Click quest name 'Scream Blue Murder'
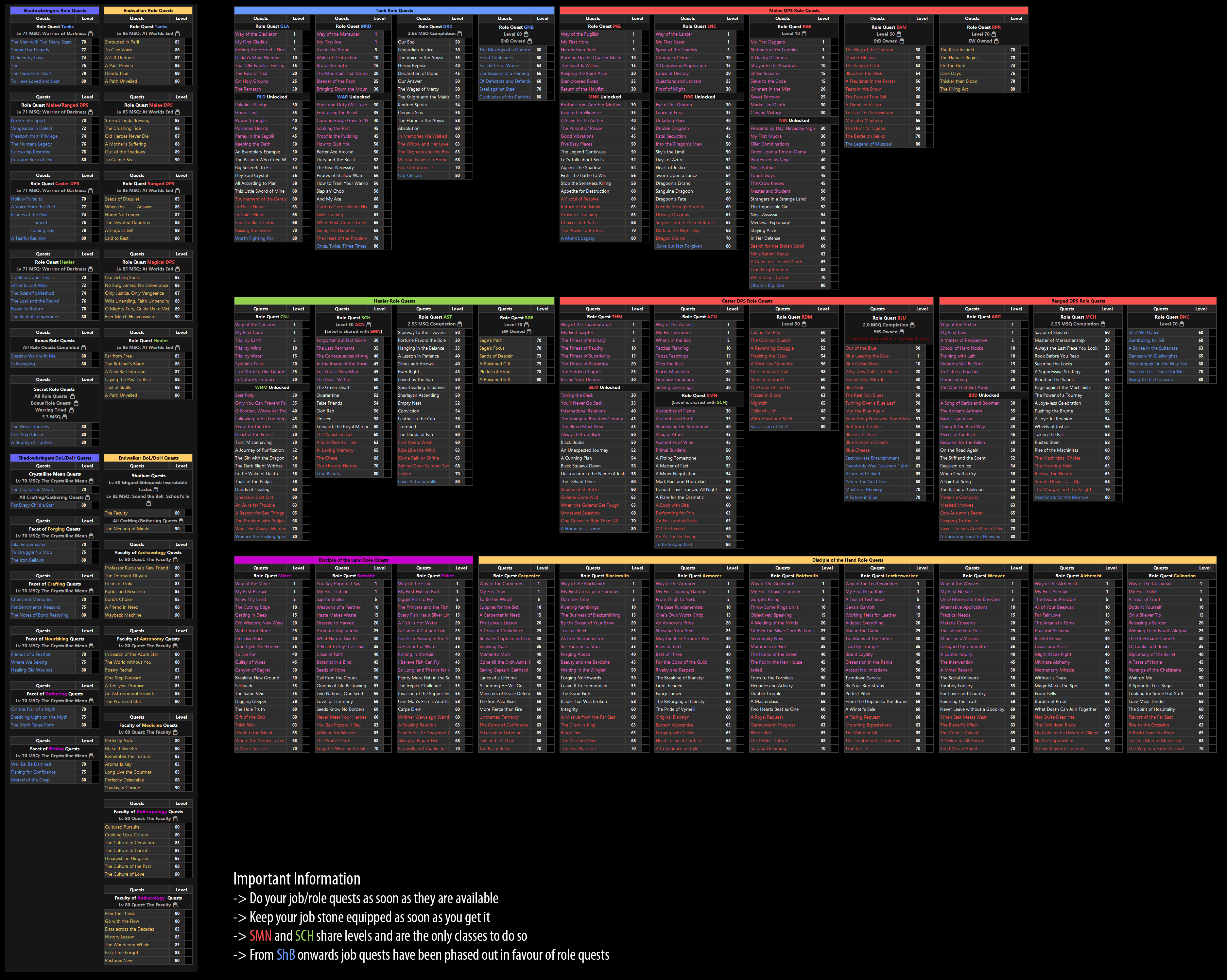The height and width of the screenshot is (980, 1227). tap(865, 379)
